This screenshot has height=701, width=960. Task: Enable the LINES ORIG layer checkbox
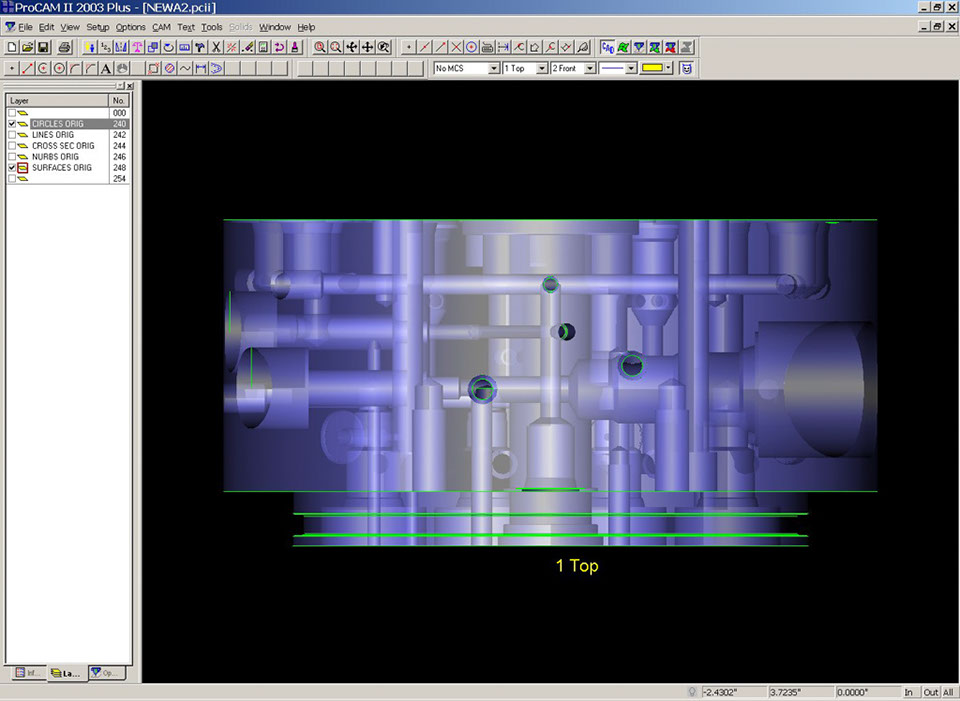12,135
